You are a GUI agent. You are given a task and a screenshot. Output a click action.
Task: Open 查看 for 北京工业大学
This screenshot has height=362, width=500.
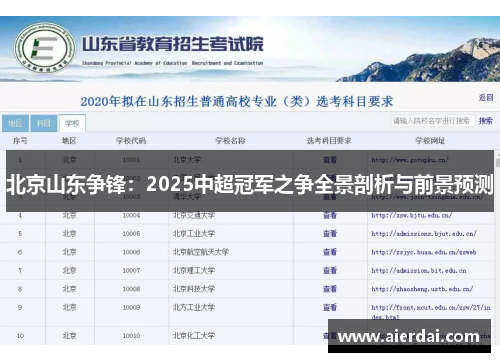click(x=330, y=234)
